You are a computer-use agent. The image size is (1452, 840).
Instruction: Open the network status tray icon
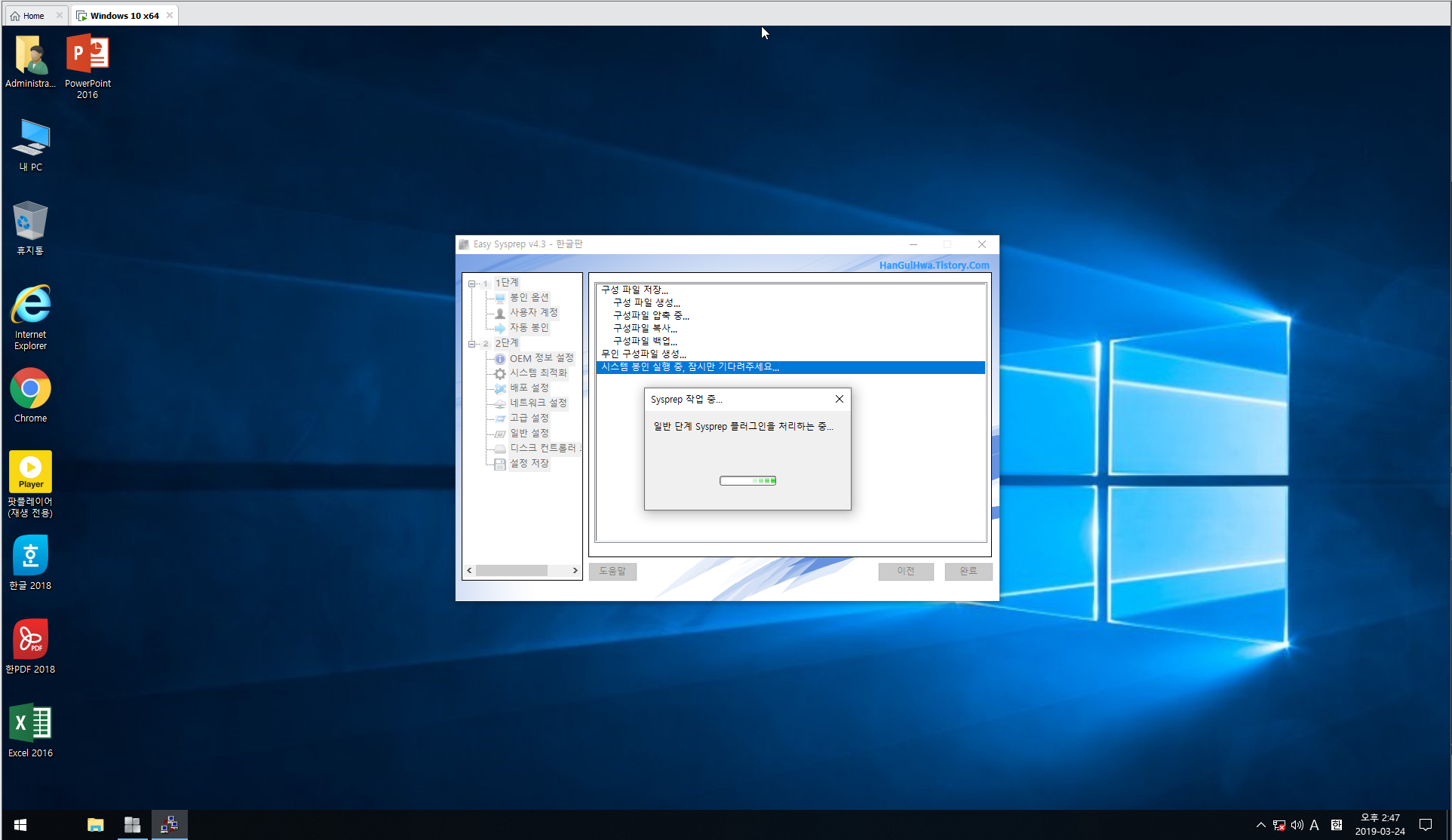(x=1279, y=825)
